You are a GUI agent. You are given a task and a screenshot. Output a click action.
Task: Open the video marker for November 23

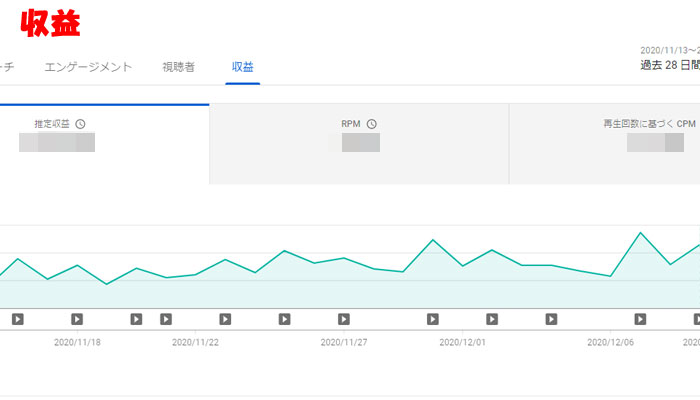(x=225, y=319)
